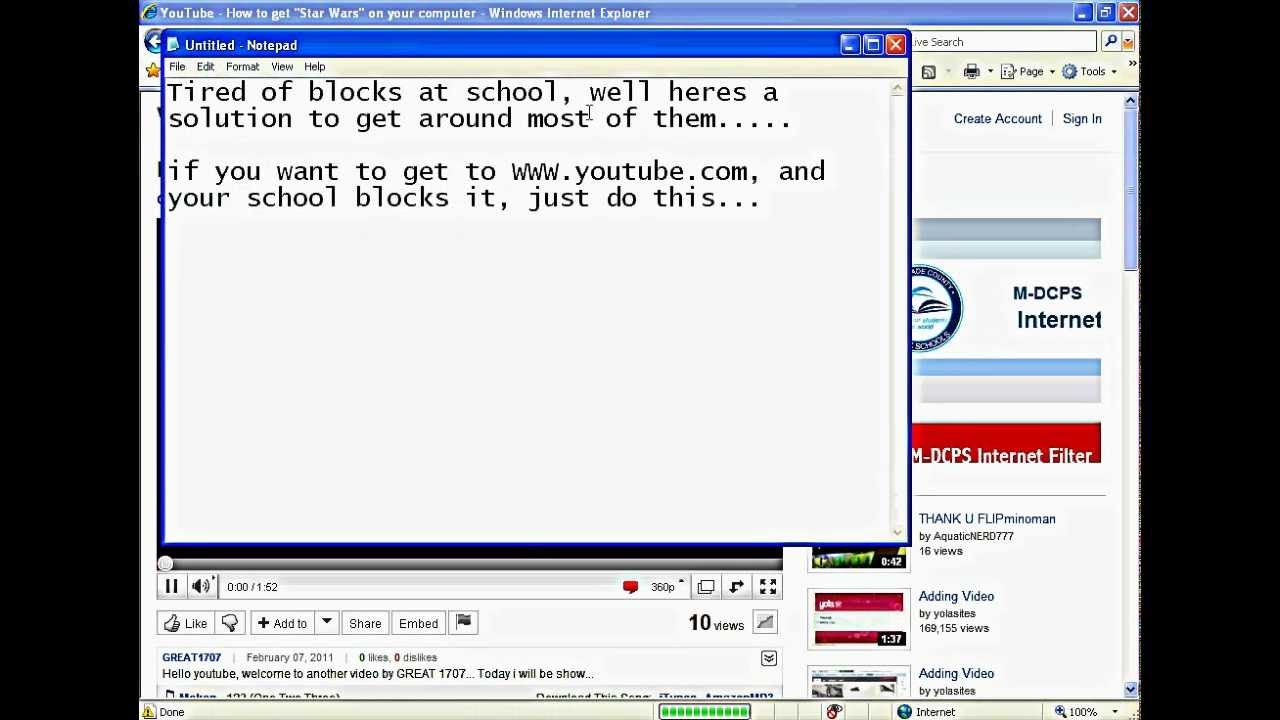Screen dimensions: 1280x720
Task: Open the related video thumbnail marked 0:42
Action: 859,558
